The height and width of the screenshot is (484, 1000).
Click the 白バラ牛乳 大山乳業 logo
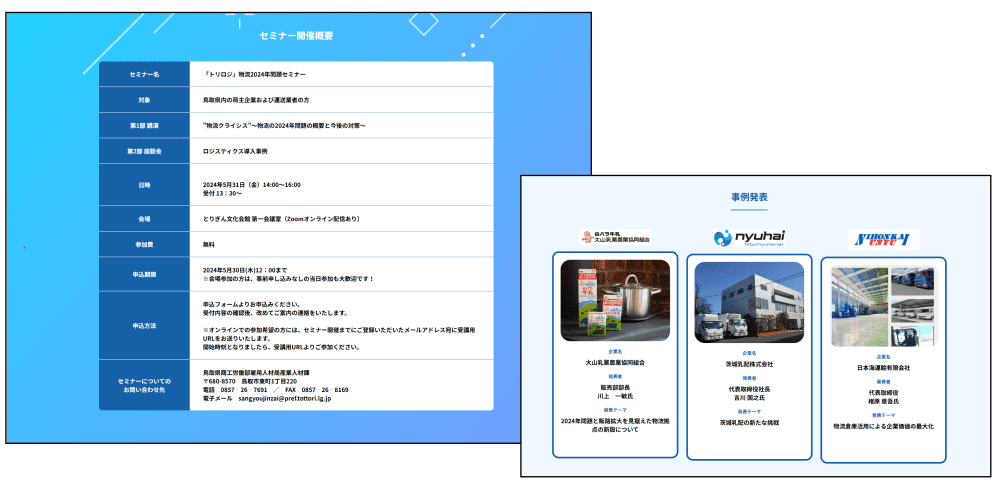(x=615, y=237)
